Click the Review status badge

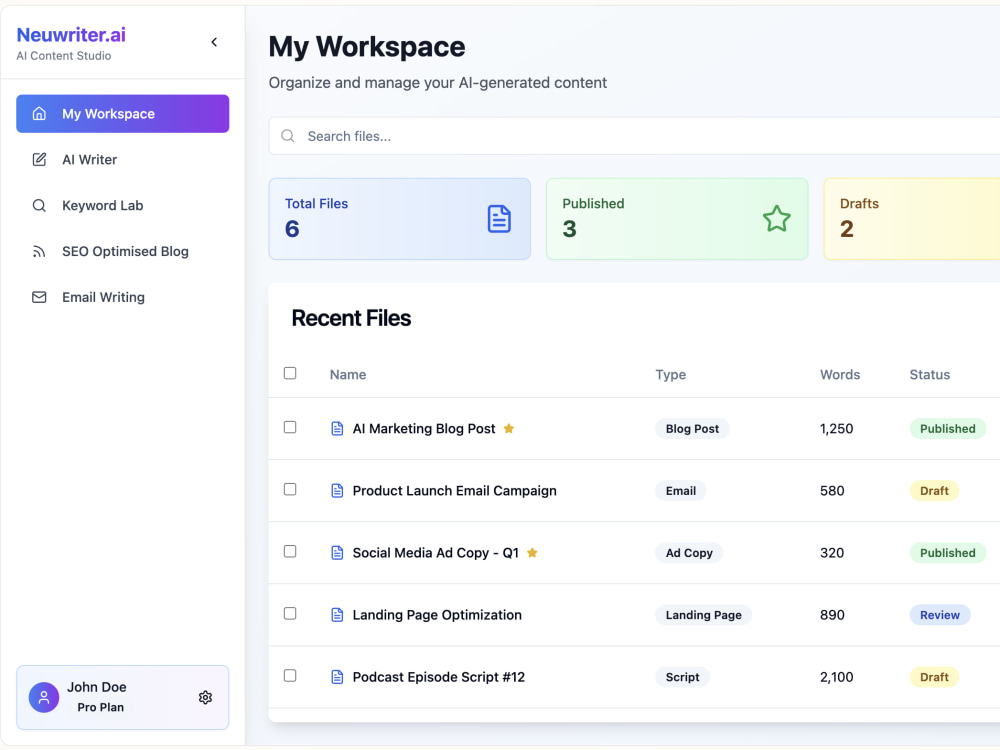940,615
